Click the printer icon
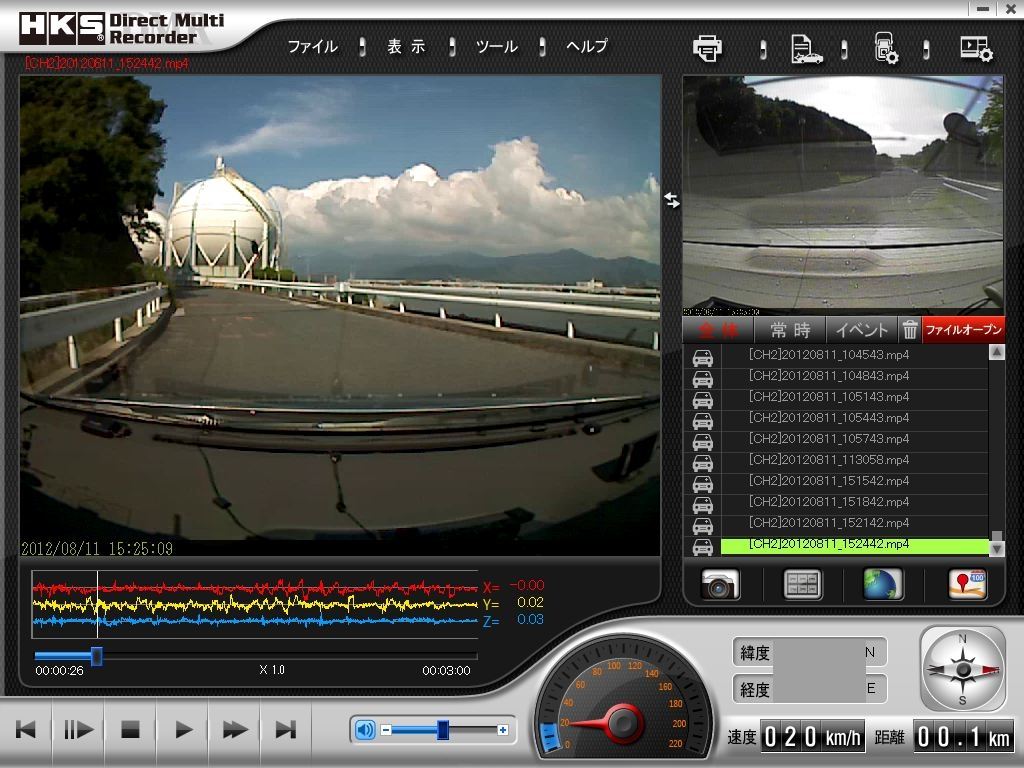Image resolution: width=1024 pixels, height=768 pixels. (707, 48)
